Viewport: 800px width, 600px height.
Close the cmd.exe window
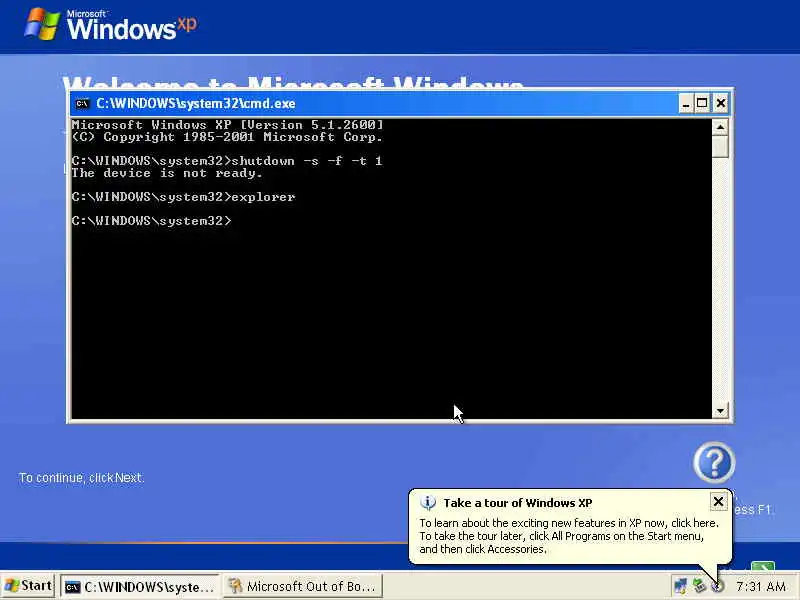coord(720,104)
